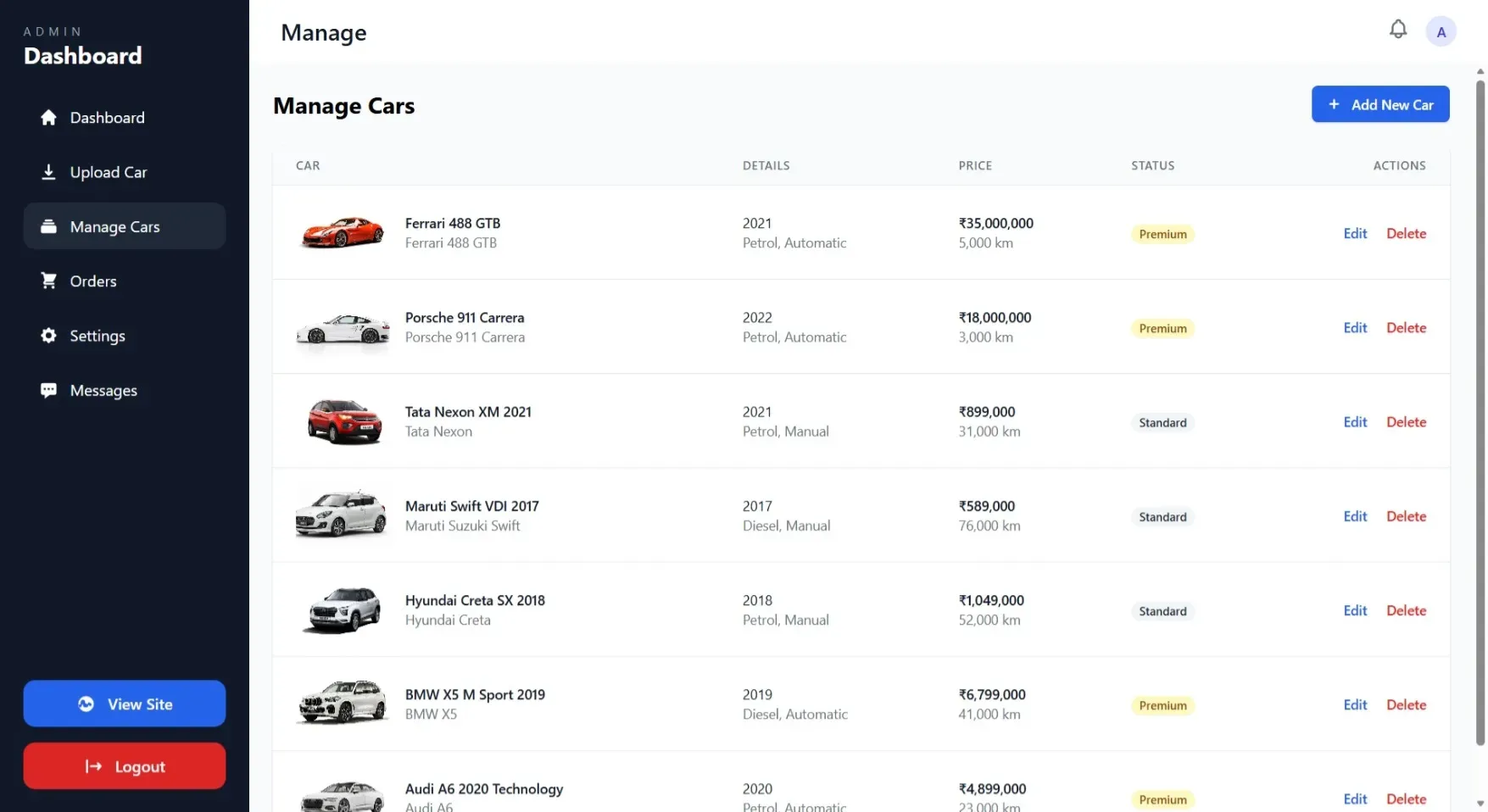The height and width of the screenshot is (812, 1488).
Task: Click the gear icon beside Settings
Action: coord(48,336)
